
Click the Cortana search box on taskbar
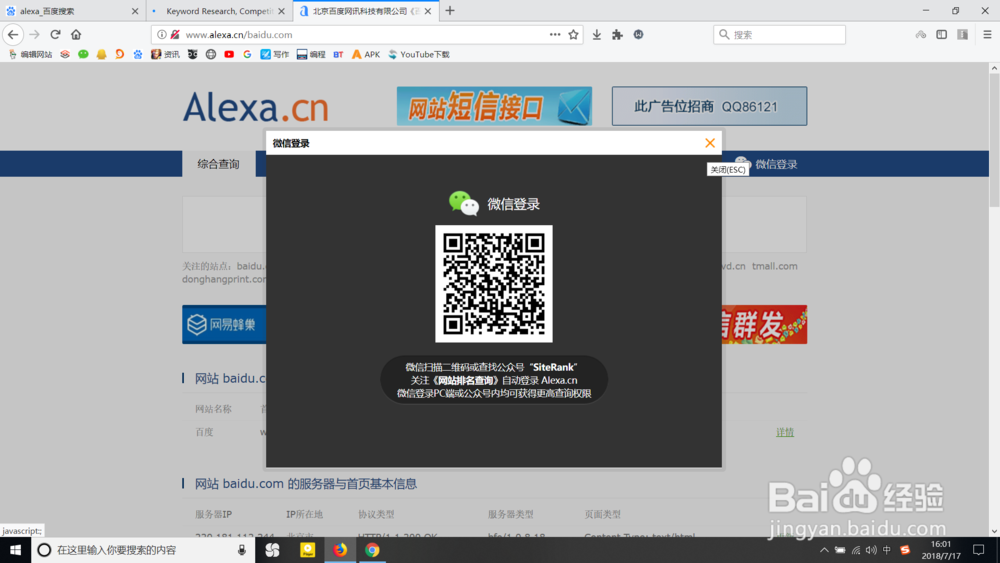tap(143, 550)
